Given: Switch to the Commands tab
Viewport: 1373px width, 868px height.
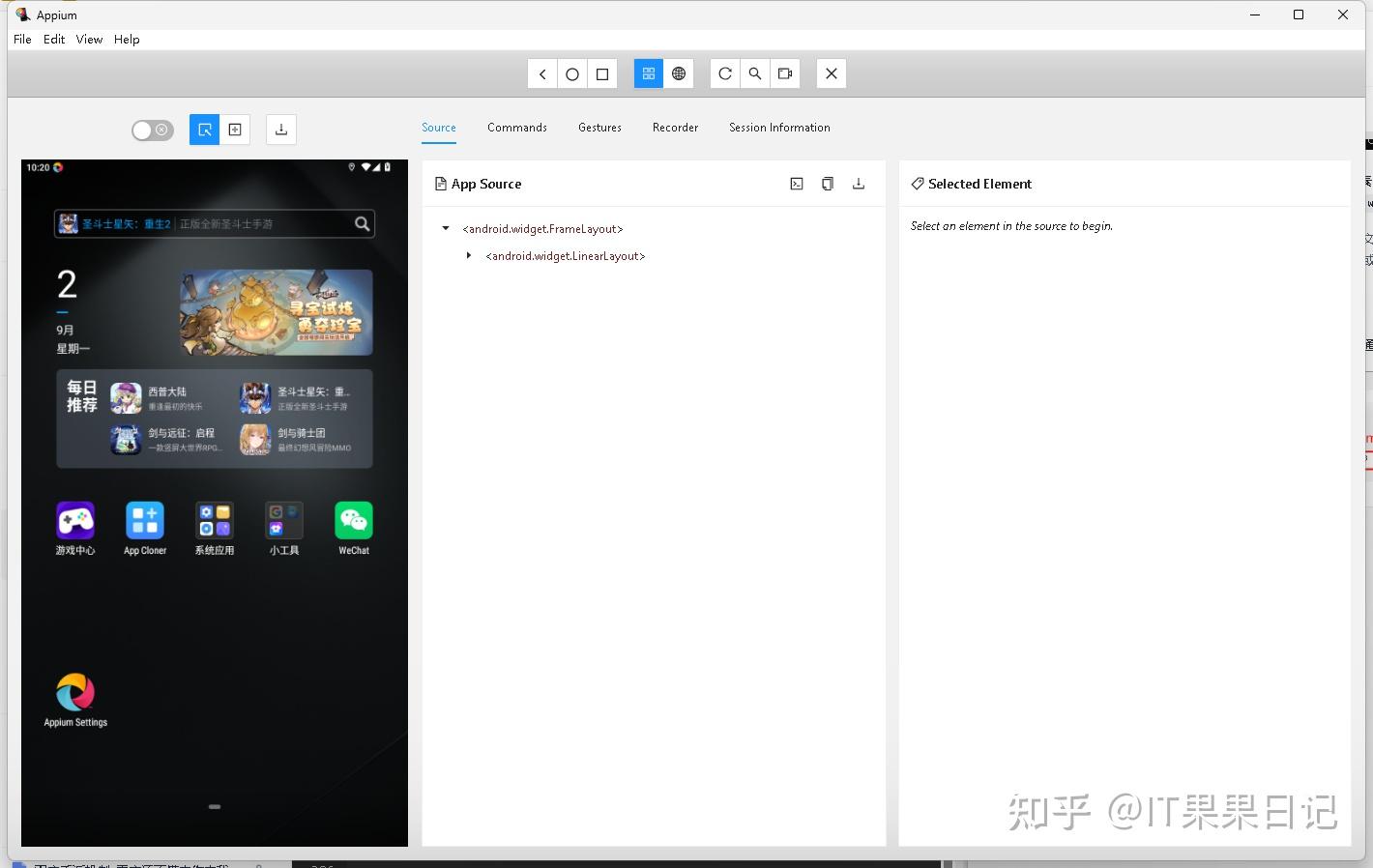Looking at the screenshot, I should (516, 127).
